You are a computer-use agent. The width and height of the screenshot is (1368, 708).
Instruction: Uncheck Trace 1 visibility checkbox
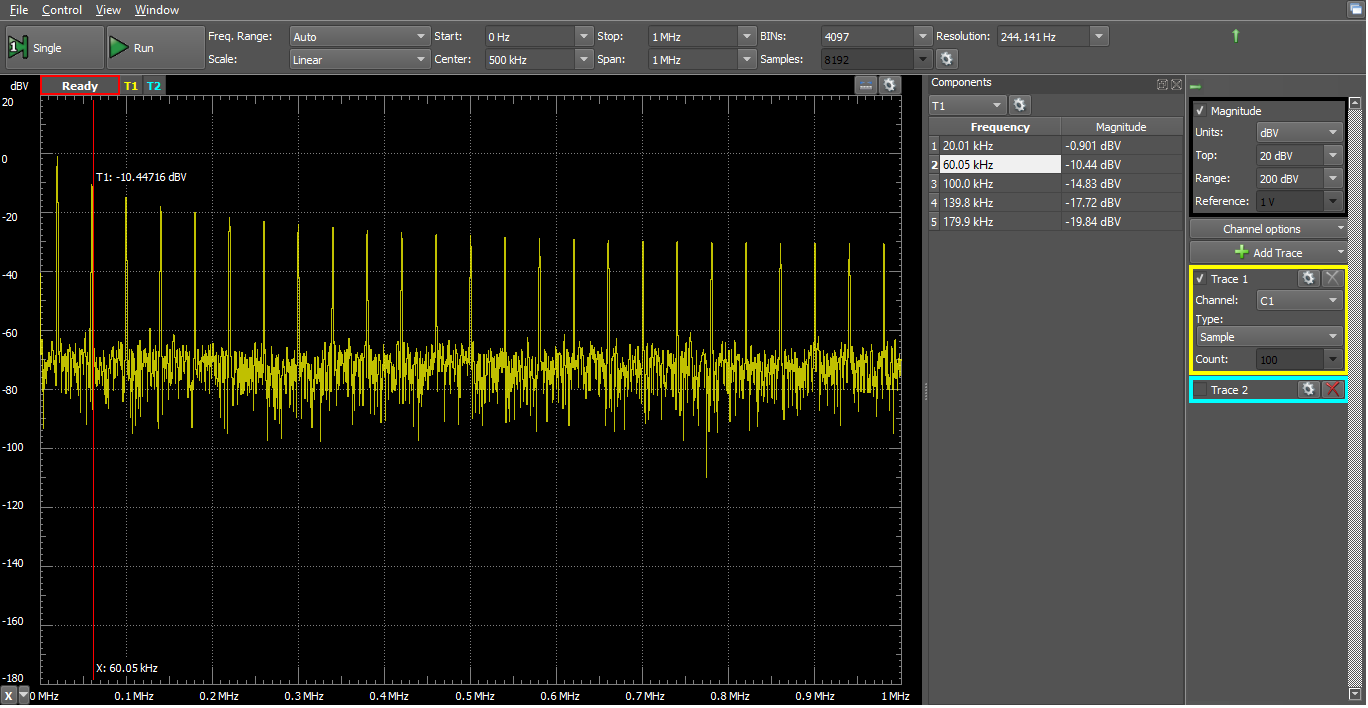pyautogui.click(x=1200, y=279)
